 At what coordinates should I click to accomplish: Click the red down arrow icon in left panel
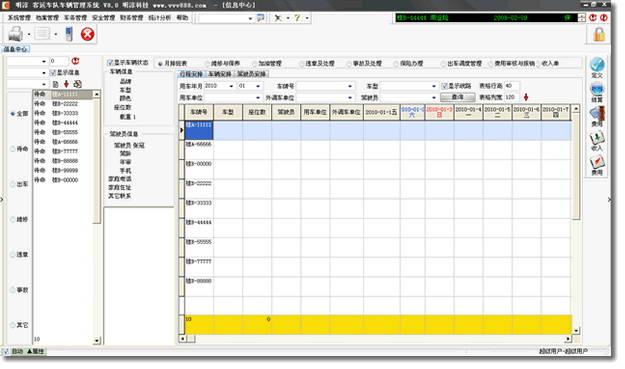66,84
